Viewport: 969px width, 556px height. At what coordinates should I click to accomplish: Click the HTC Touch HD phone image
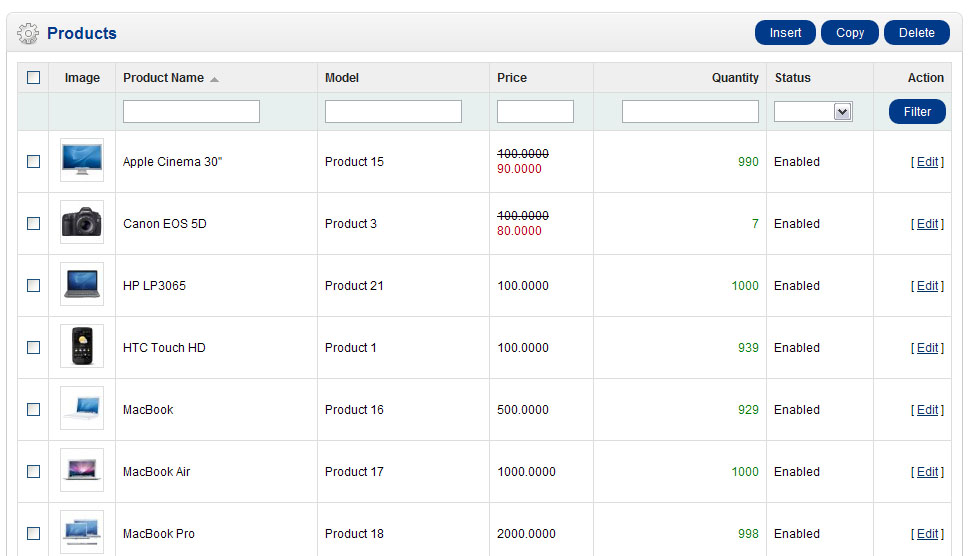81,347
